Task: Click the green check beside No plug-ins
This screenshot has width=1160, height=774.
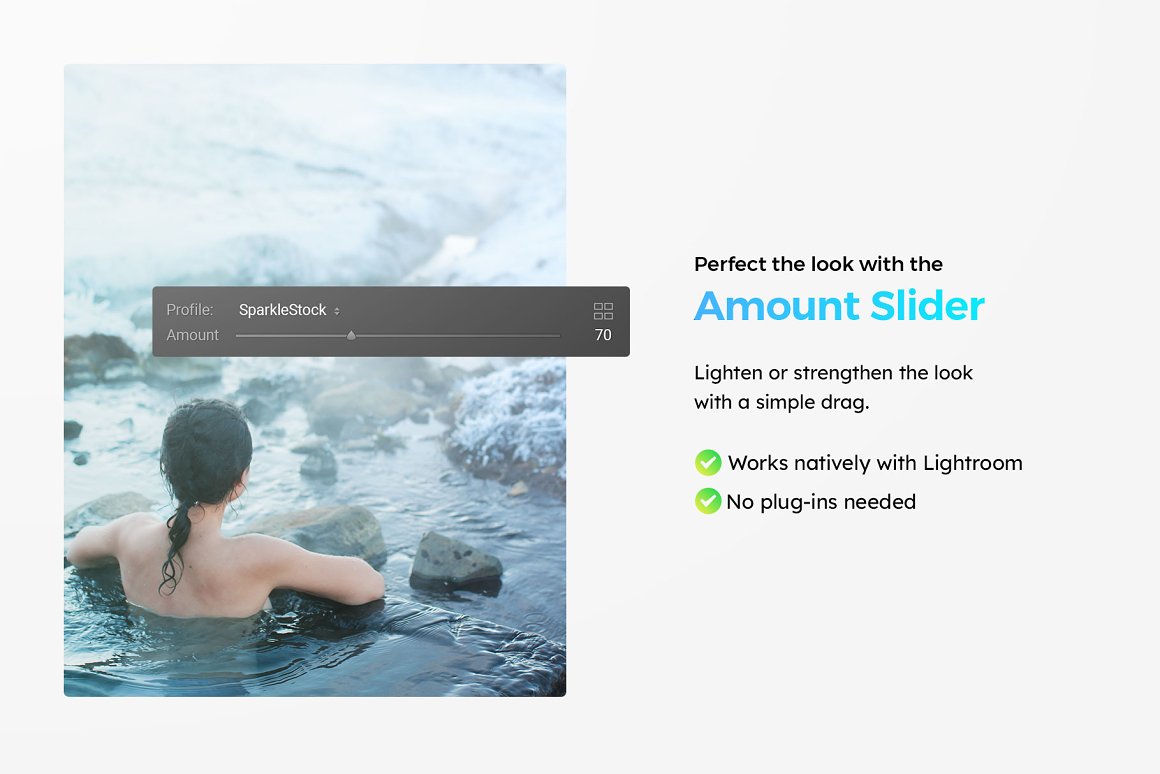Action: [708, 501]
